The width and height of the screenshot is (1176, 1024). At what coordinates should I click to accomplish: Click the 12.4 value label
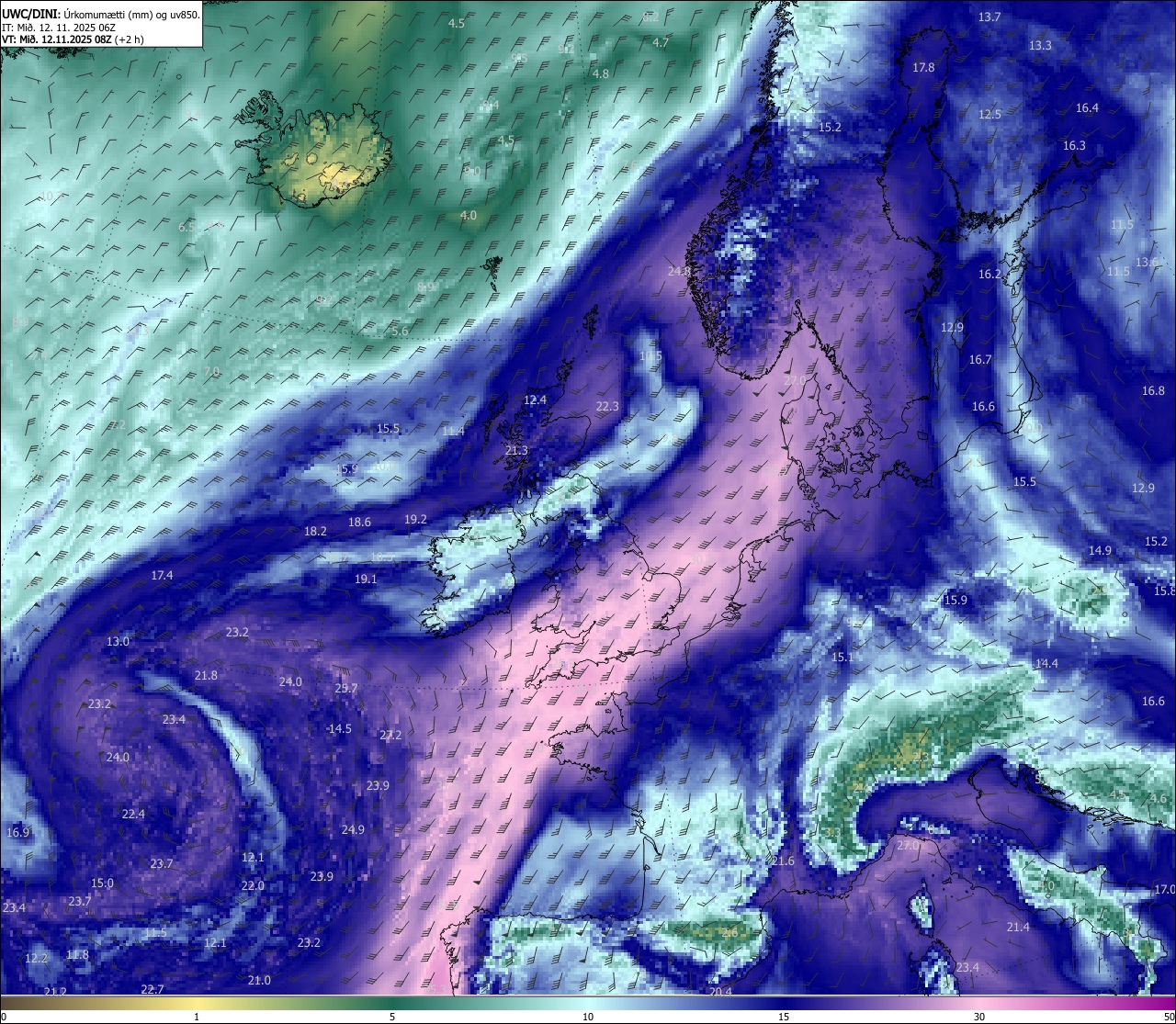coord(535,400)
